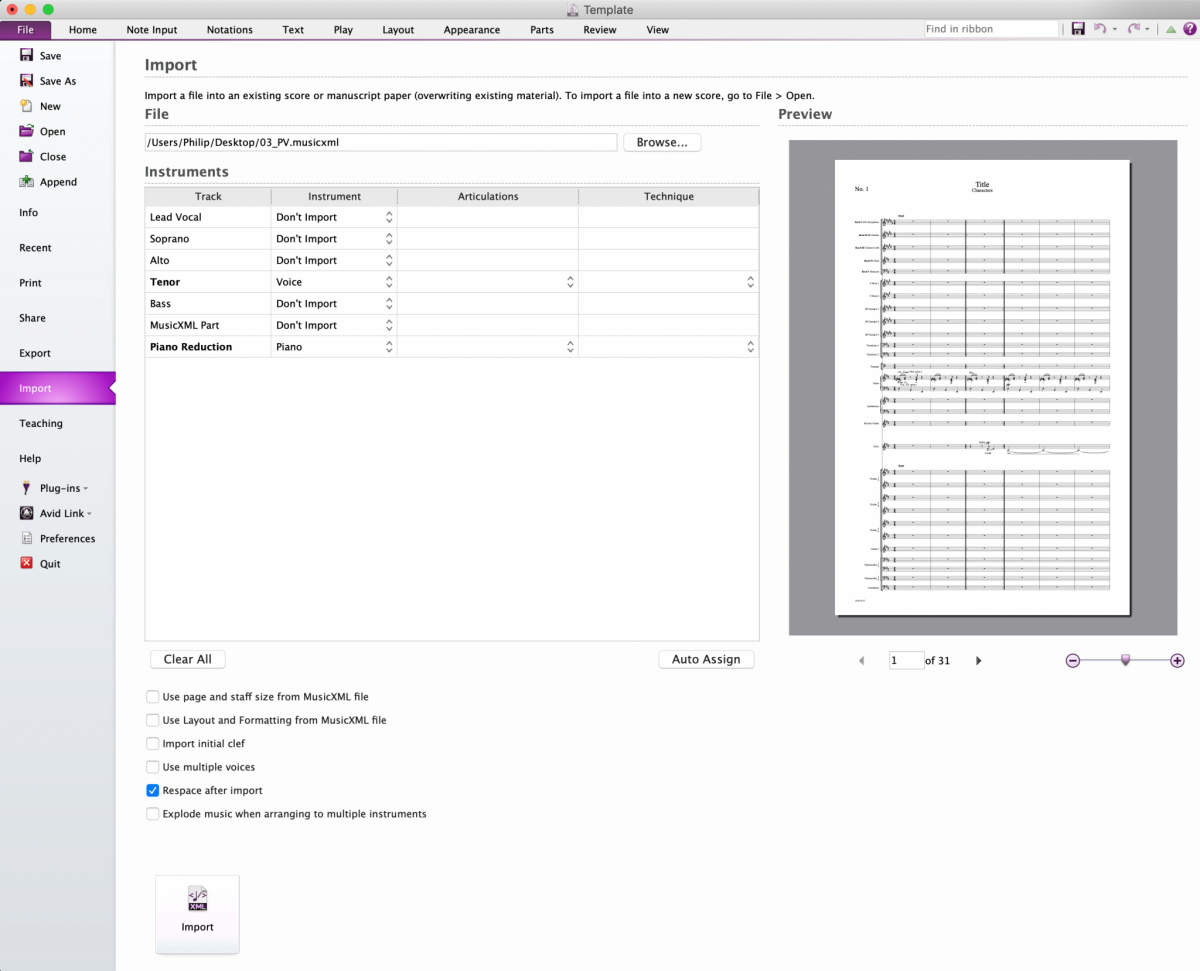Image resolution: width=1200 pixels, height=971 pixels.
Task: Open Tenor technique dropdown
Action: pos(750,282)
